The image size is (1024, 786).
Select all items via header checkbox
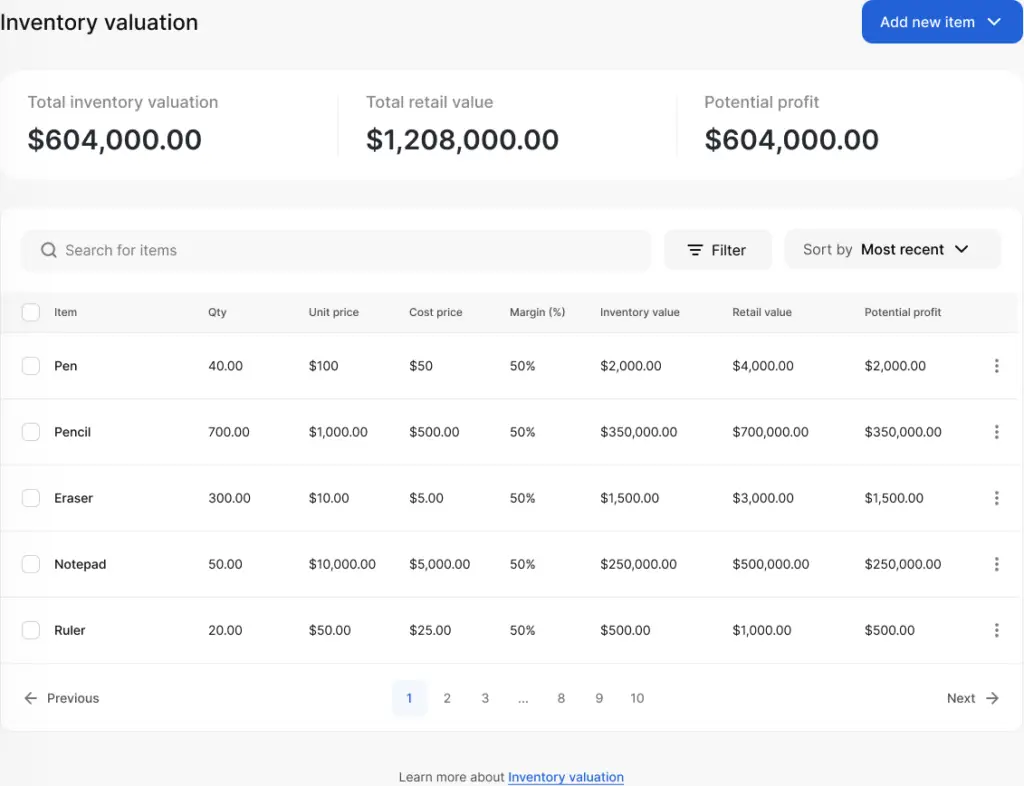[x=30, y=312]
